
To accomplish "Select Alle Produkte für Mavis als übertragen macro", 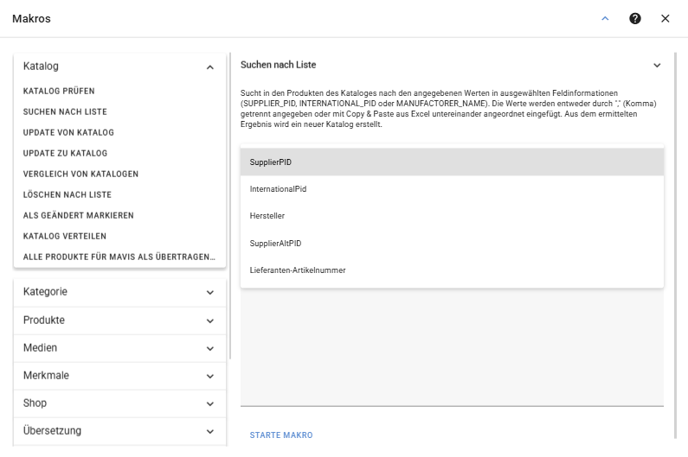I will (119, 257).
